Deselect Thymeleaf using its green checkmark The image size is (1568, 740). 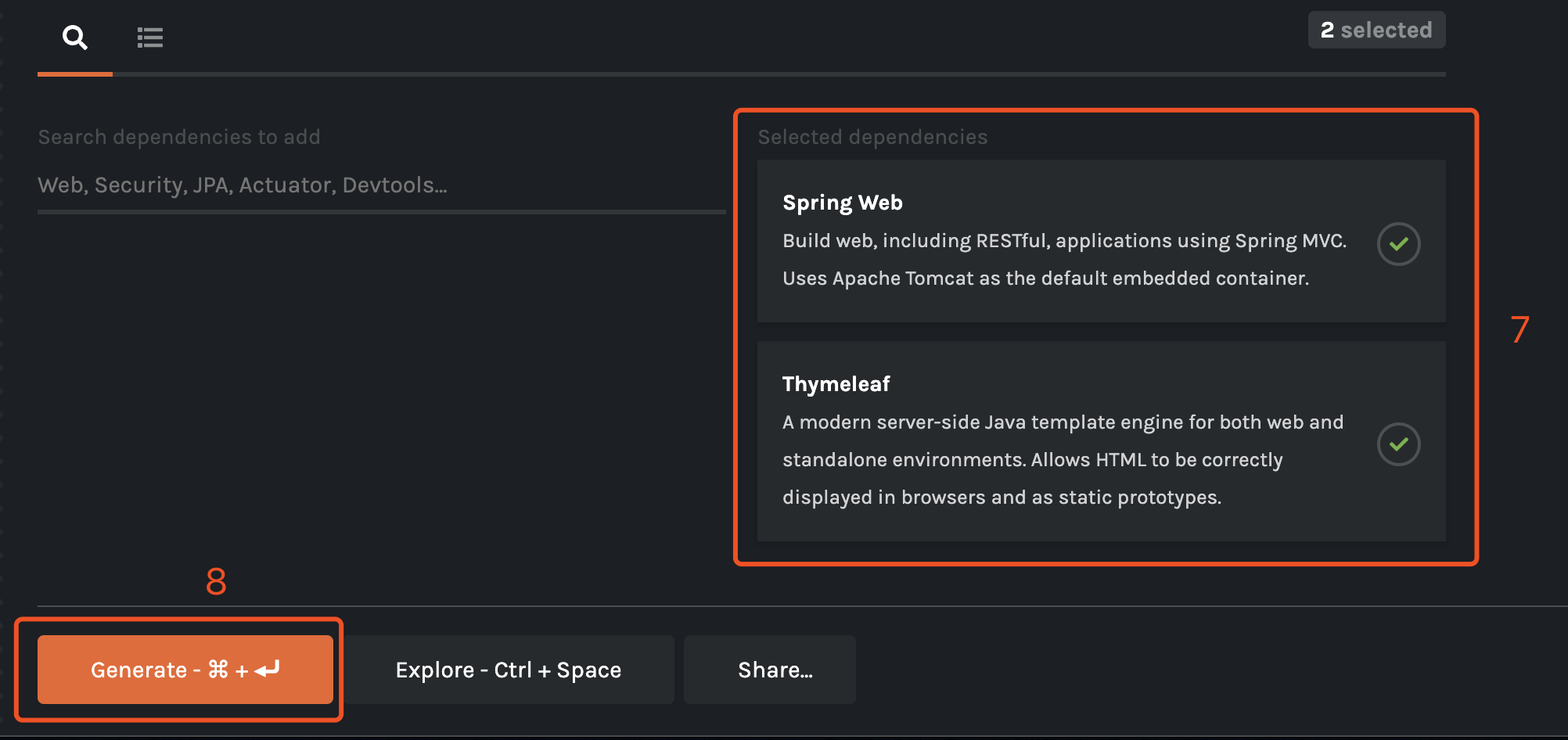[x=1398, y=444]
